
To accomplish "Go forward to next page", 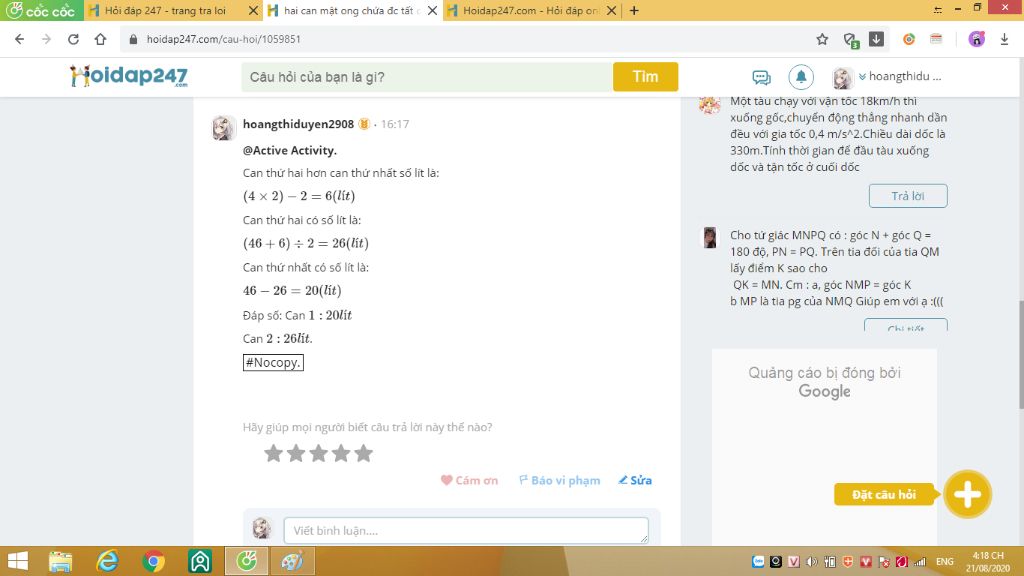I will [x=46, y=39].
